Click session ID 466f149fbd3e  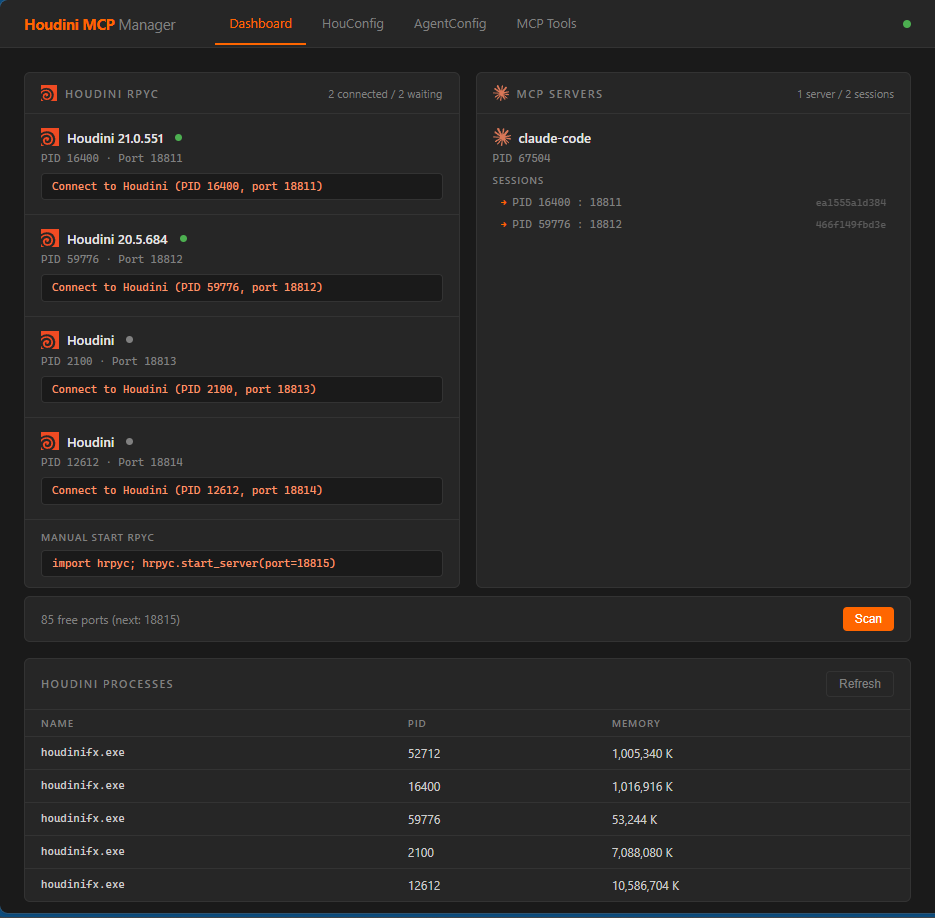click(x=851, y=225)
